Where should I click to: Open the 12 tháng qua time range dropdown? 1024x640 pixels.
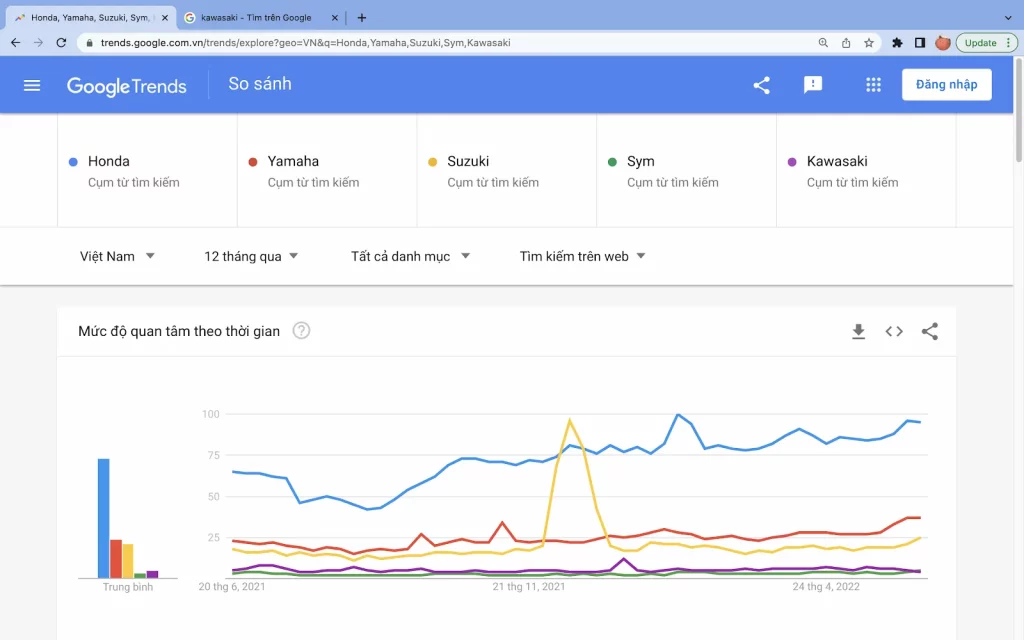(x=251, y=256)
